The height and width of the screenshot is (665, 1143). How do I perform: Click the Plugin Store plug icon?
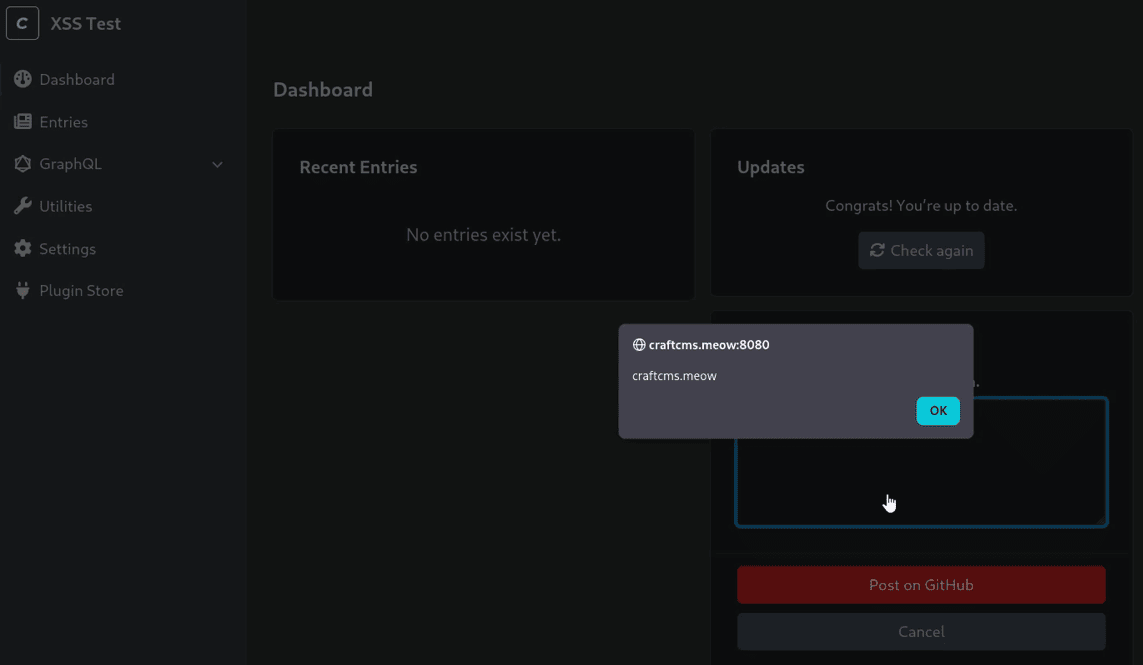tap(23, 290)
